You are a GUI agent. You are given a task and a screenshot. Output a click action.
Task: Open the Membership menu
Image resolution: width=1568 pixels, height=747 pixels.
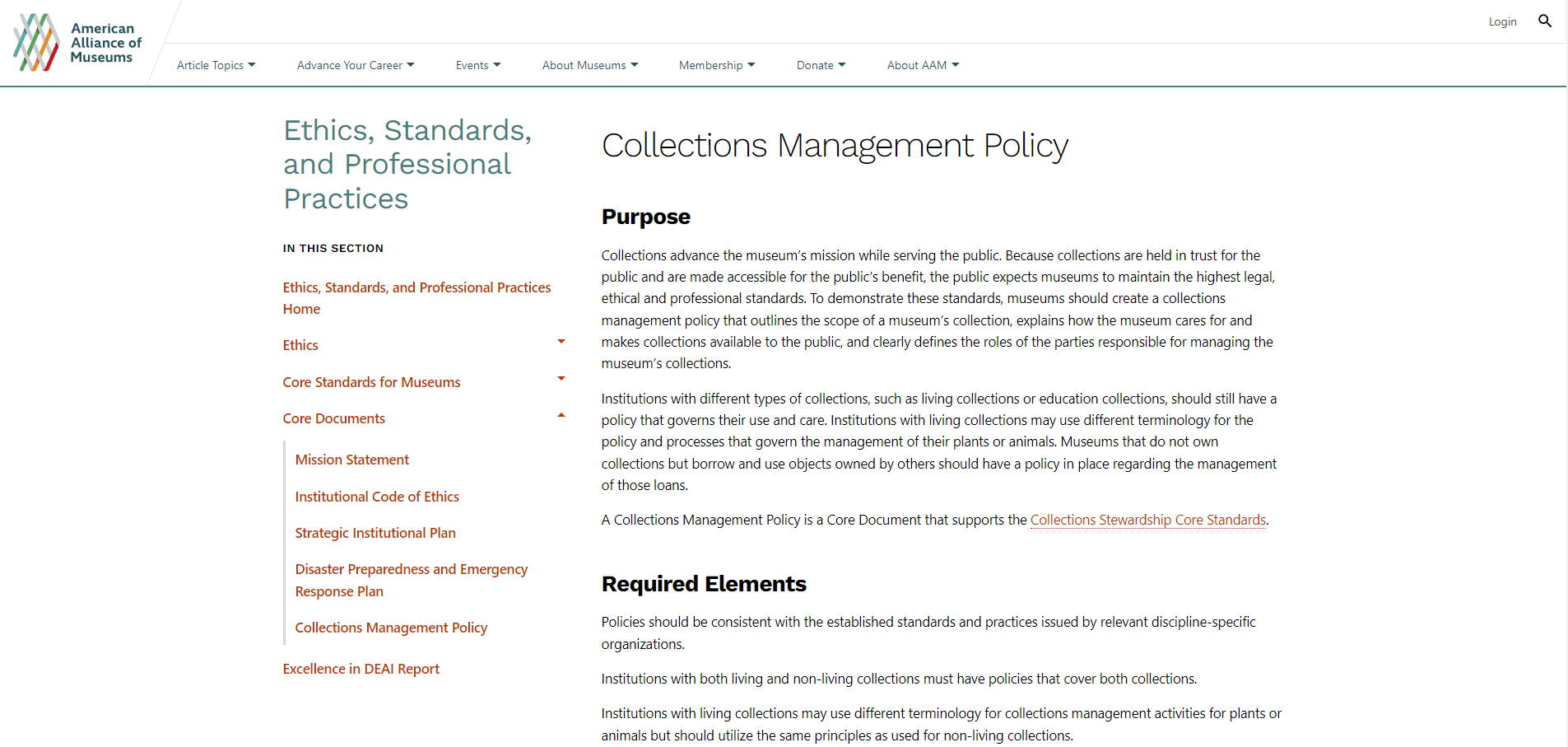[x=717, y=65]
